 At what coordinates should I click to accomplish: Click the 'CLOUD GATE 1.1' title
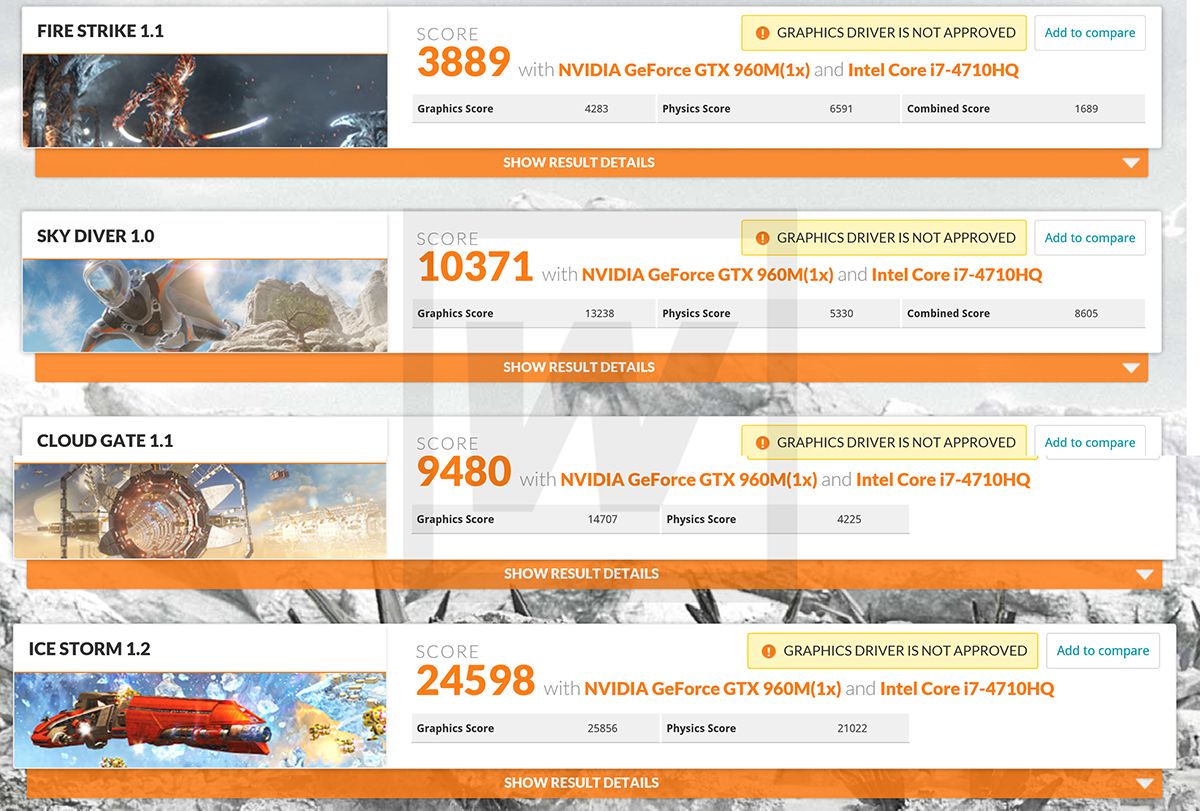(x=105, y=441)
